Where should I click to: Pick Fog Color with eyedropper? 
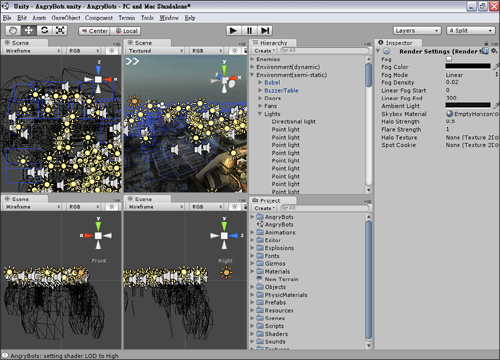coord(496,66)
